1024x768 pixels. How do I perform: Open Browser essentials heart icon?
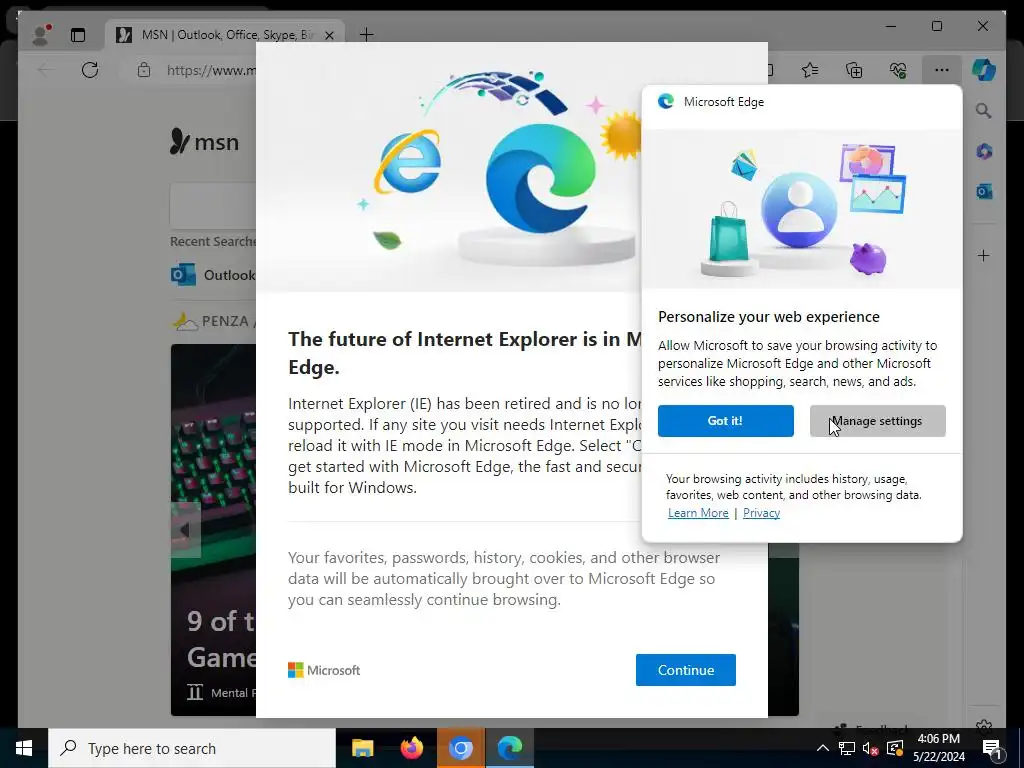tap(898, 70)
